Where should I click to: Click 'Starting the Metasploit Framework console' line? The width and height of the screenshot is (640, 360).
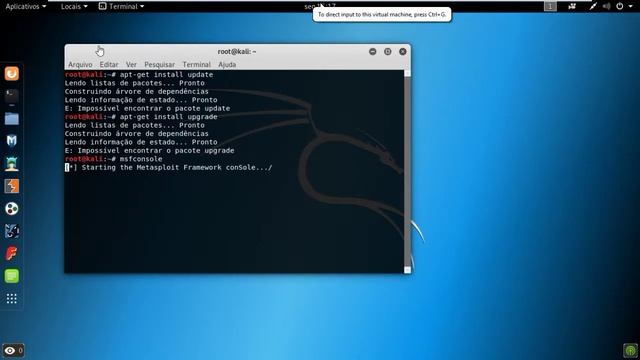pyautogui.click(x=169, y=167)
